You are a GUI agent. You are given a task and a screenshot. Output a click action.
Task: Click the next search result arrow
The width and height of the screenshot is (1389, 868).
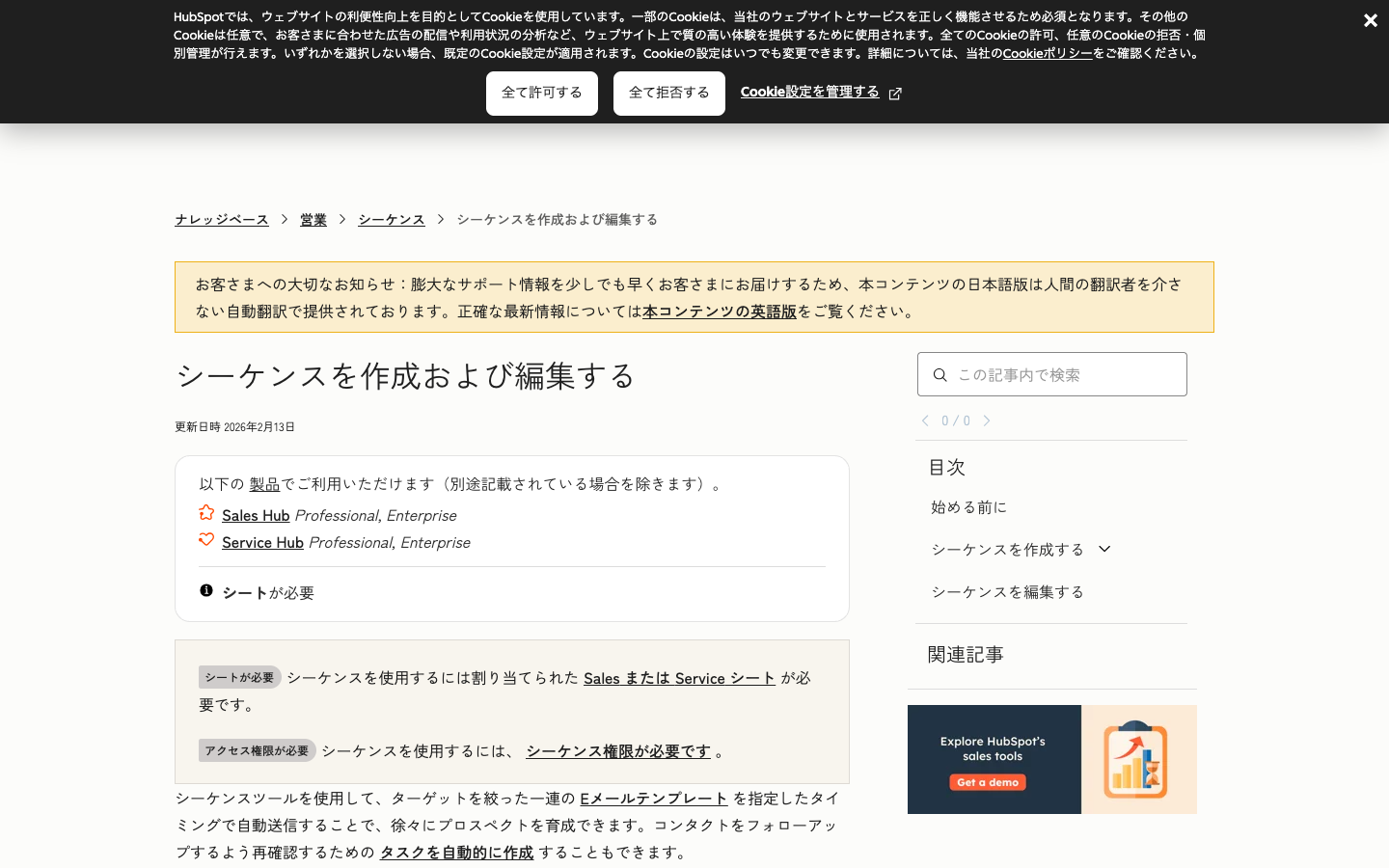pos(987,420)
